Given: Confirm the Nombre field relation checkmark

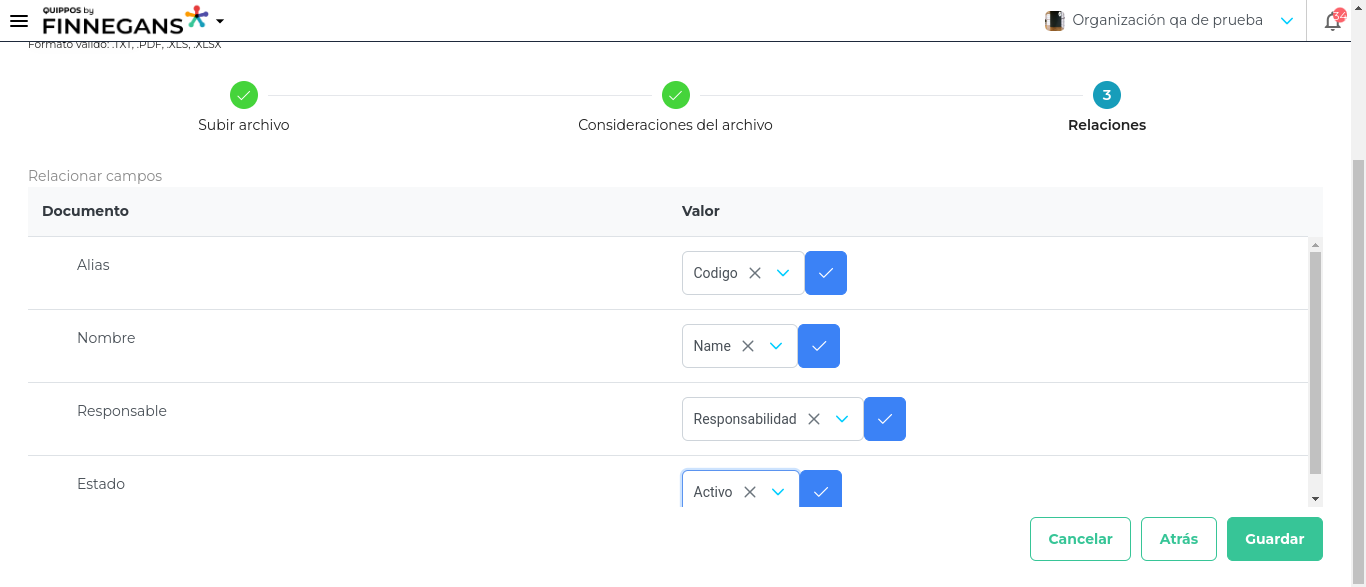Looking at the screenshot, I should coord(819,346).
